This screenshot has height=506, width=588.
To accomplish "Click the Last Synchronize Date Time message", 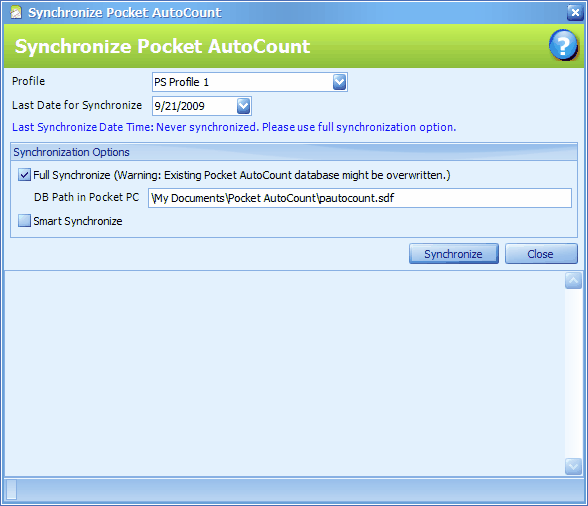I will point(234,127).
